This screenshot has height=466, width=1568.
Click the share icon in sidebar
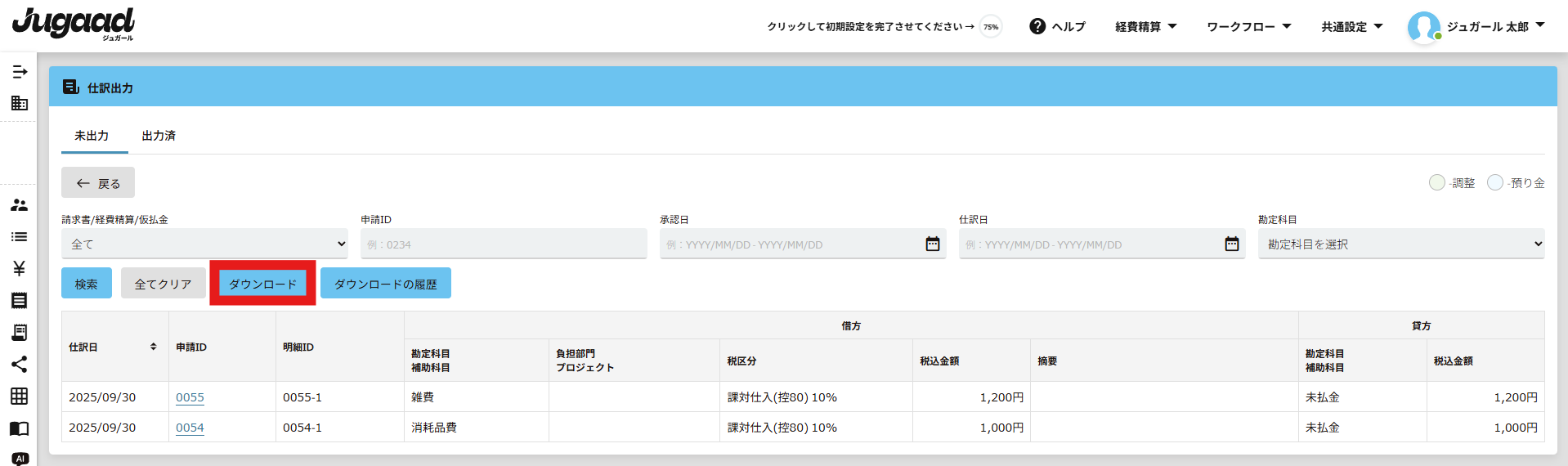tap(20, 364)
